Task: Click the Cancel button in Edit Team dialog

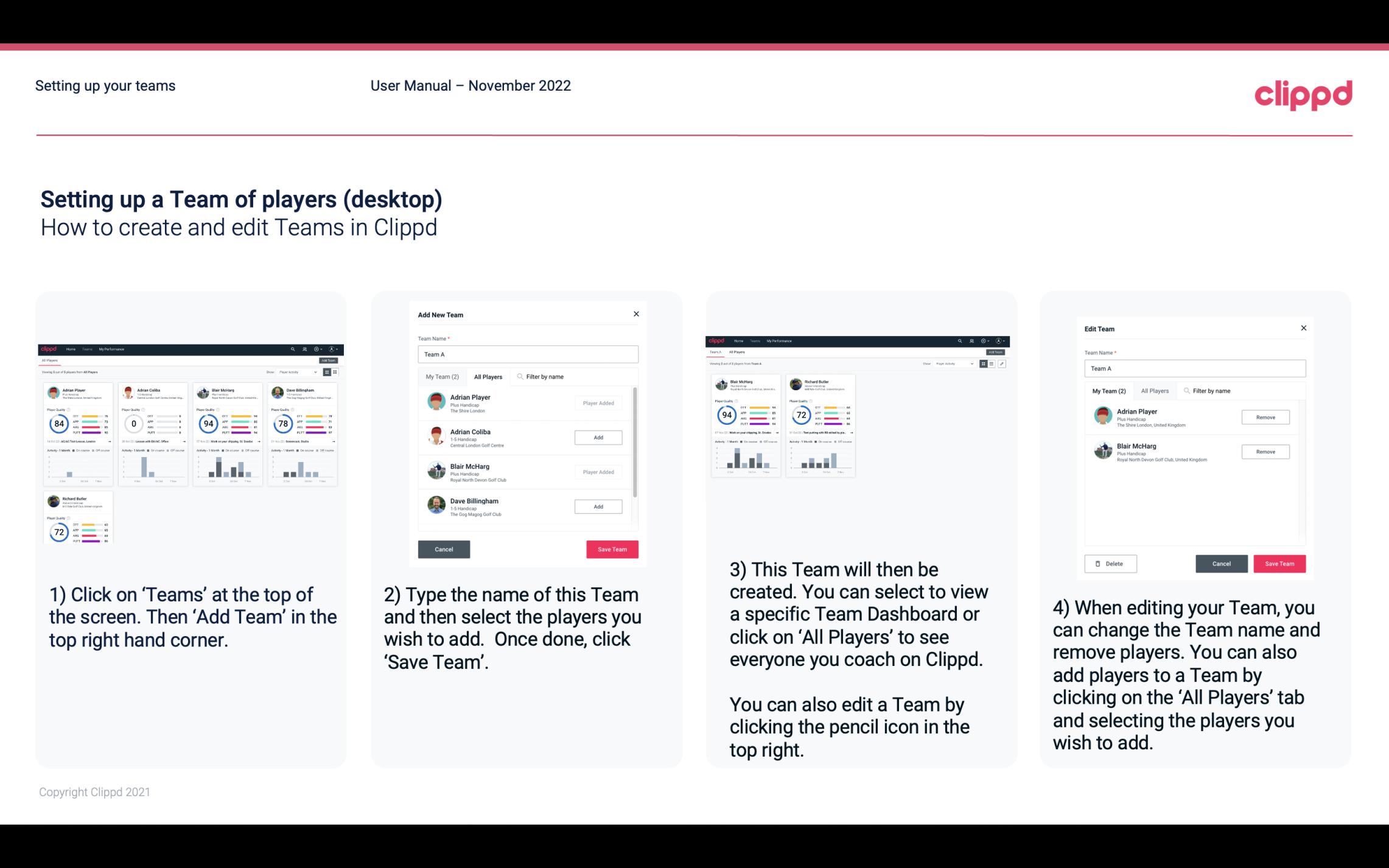Action: pos(1222,563)
